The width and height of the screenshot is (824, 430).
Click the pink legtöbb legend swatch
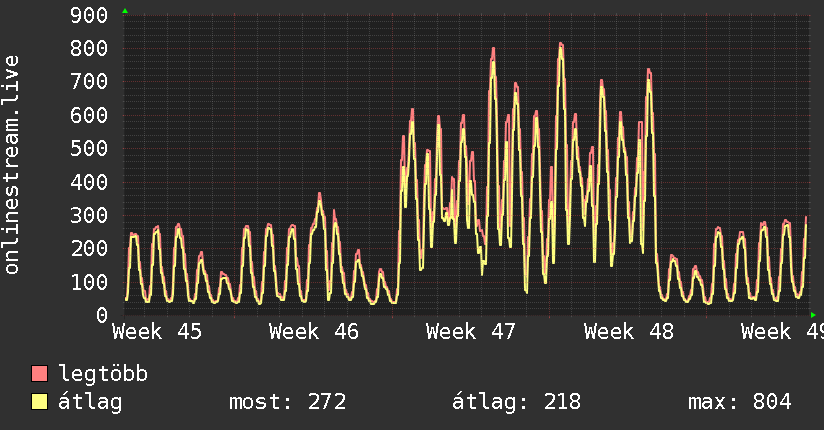click(x=39, y=373)
